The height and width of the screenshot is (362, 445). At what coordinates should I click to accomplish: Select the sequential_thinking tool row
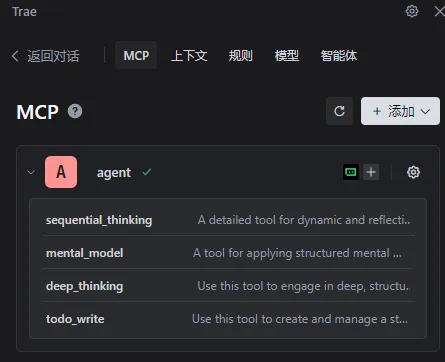(228, 219)
